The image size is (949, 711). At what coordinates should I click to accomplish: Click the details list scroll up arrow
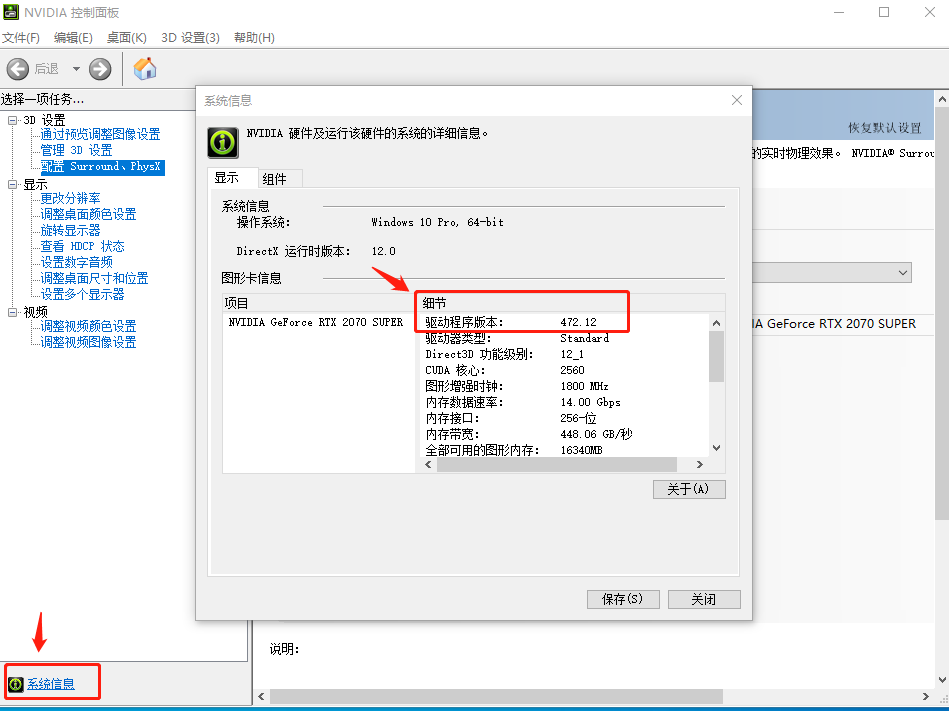click(717, 323)
